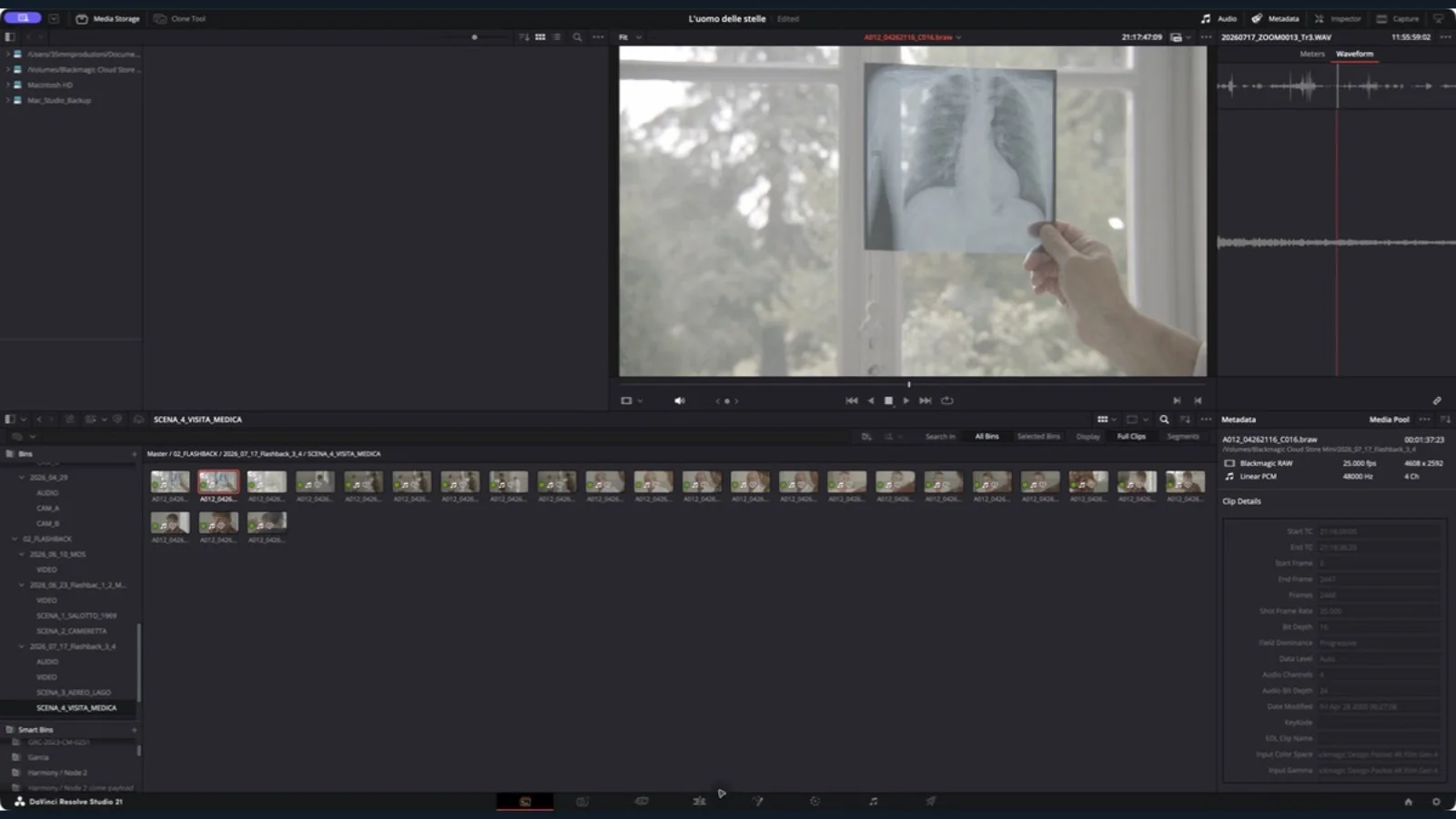Select the SCENA_1_SALOTTO_1969 bin
The height and width of the screenshot is (819, 1456).
(76, 616)
